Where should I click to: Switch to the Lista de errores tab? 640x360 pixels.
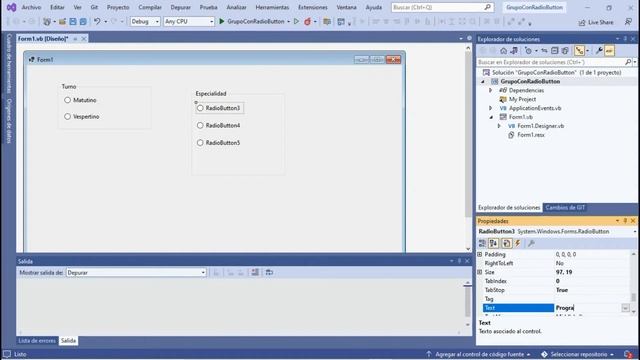pyautogui.click(x=37, y=340)
